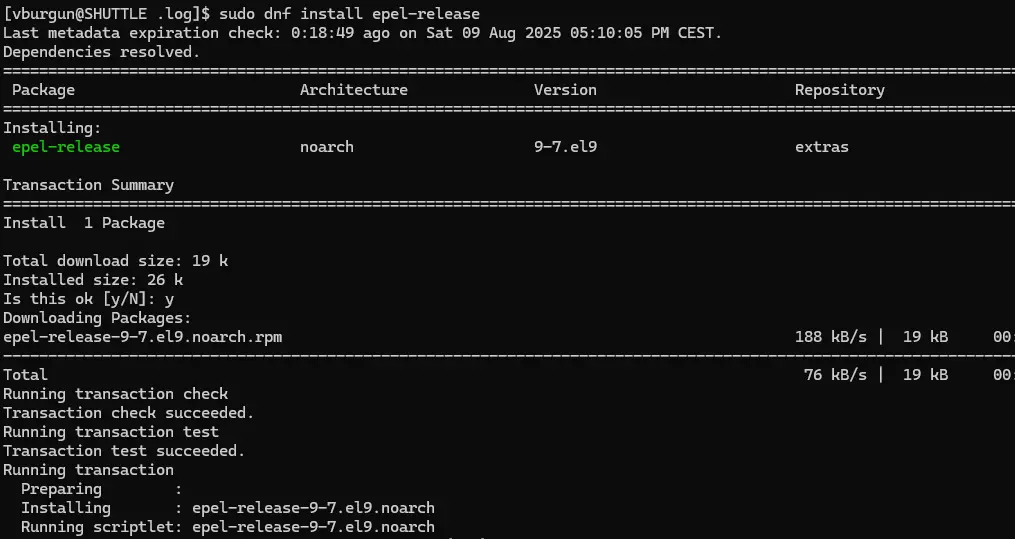Click the Repository column header

pyautogui.click(x=839, y=90)
